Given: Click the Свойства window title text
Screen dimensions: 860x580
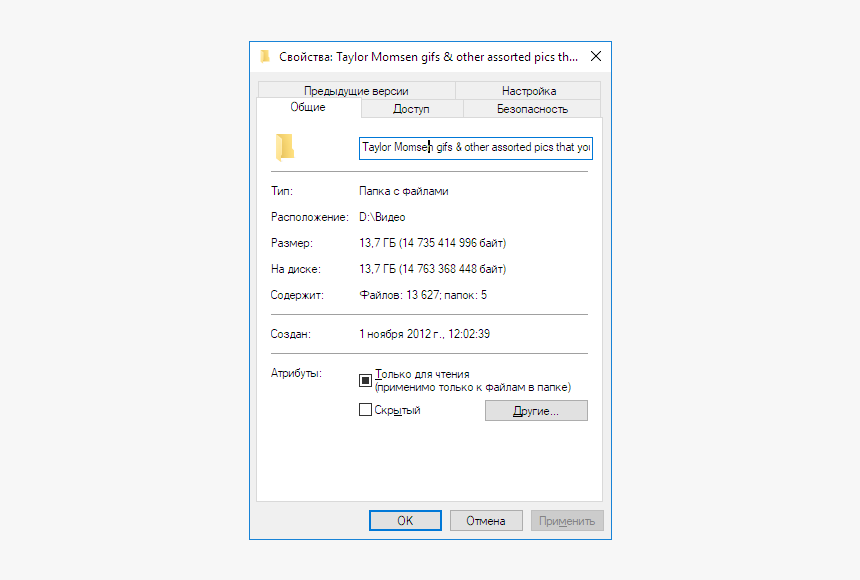Looking at the screenshot, I should pos(428,57).
